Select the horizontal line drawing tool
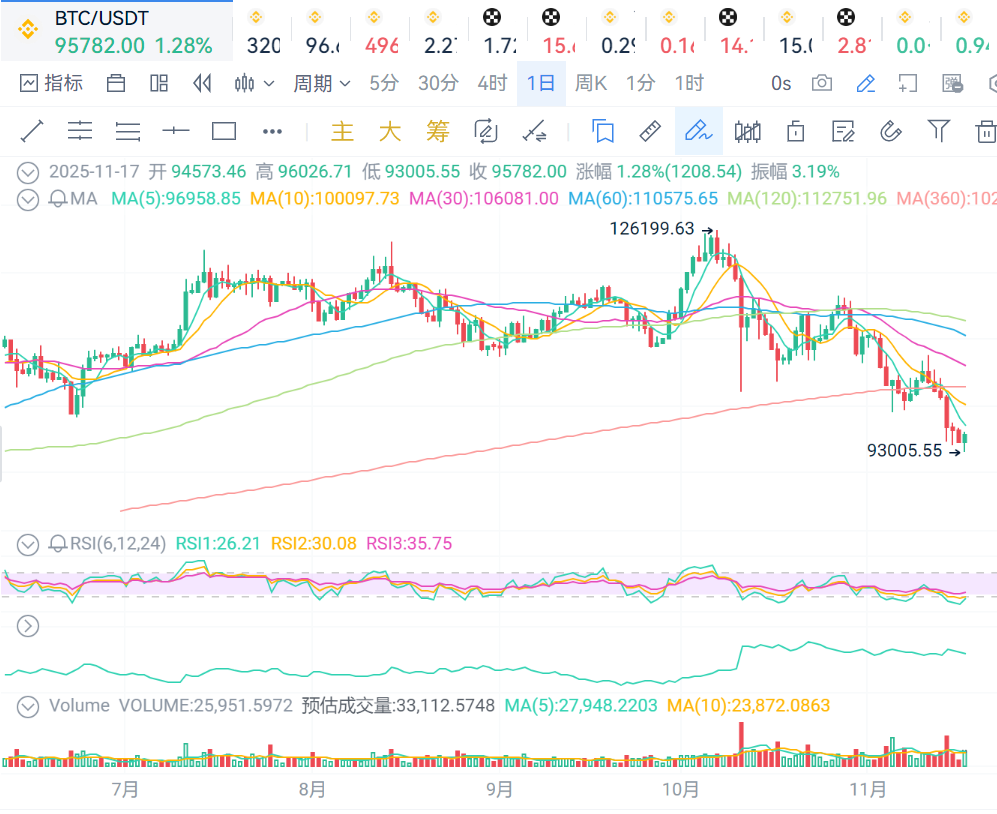Image resolution: width=997 pixels, height=814 pixels. pyautogui.click(x=176, y=131)
